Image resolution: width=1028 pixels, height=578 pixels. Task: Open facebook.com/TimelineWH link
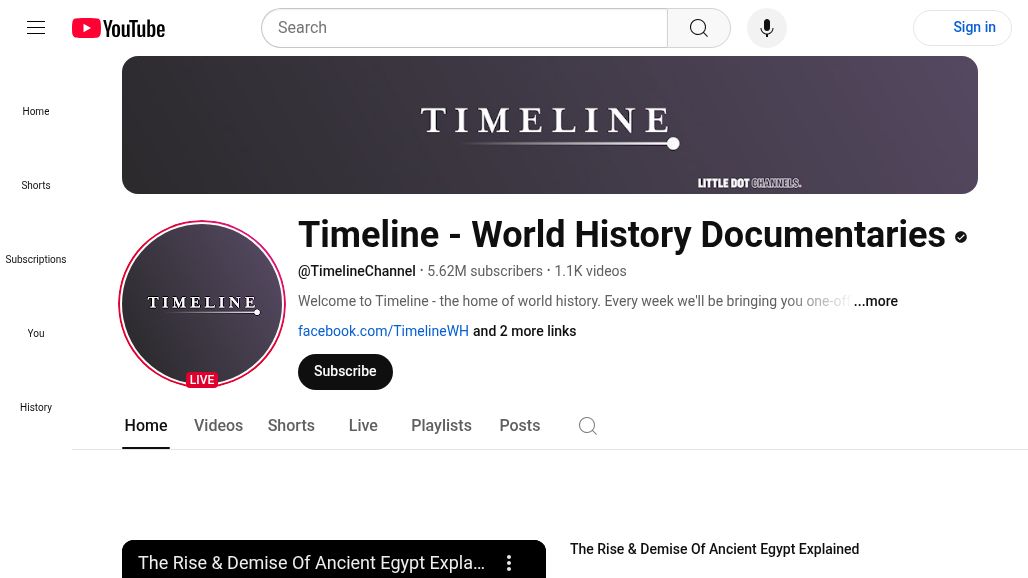coord(384,331)
